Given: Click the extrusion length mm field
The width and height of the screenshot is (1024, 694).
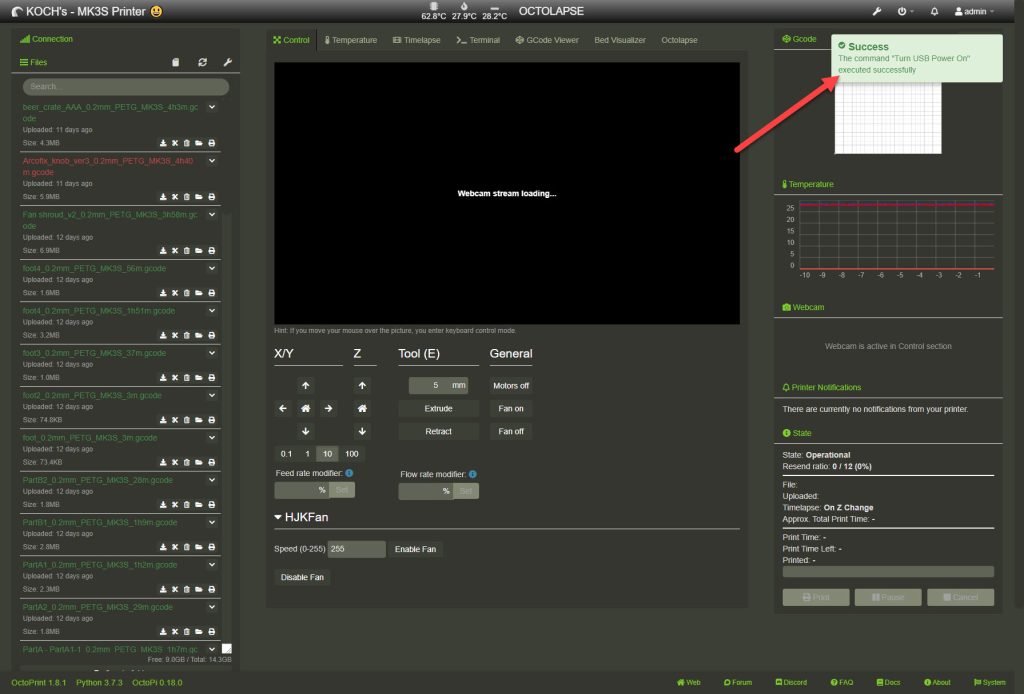Looking at the screenshot, I should coord(430,385).
